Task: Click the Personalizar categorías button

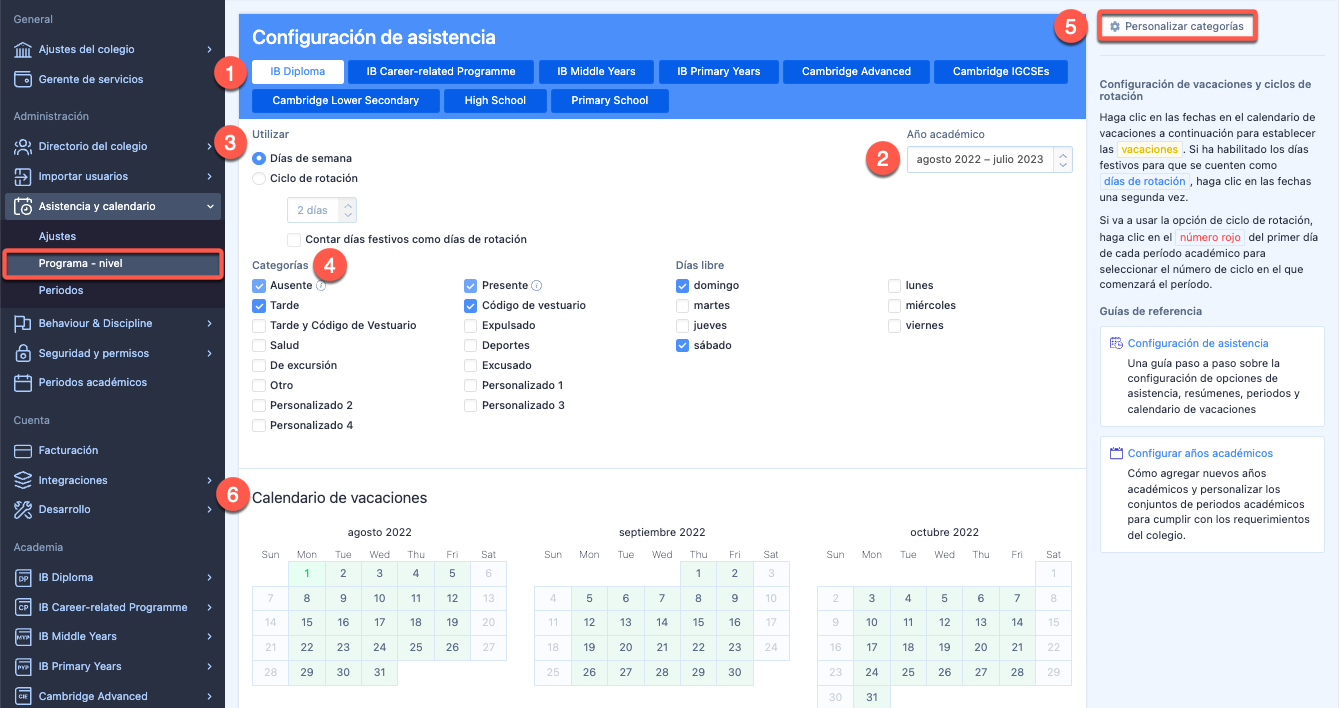Action: pyautogui.click(x=1177, y=26)
